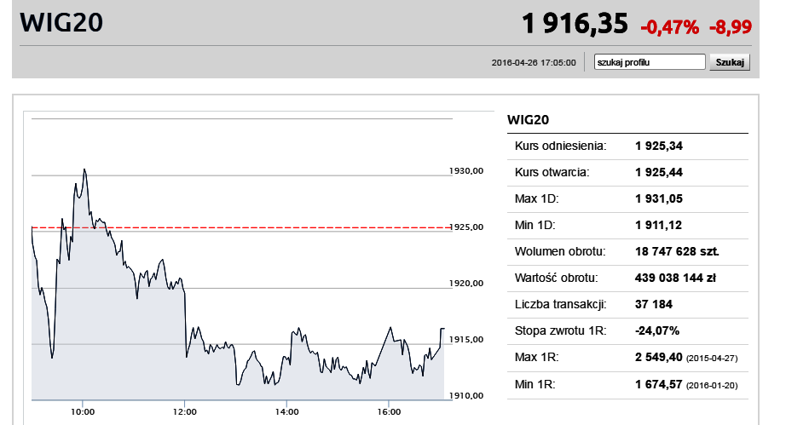Click the chart y-axis label 1915,00
This screenshot has width=786, height=425.
pos(466,339)
